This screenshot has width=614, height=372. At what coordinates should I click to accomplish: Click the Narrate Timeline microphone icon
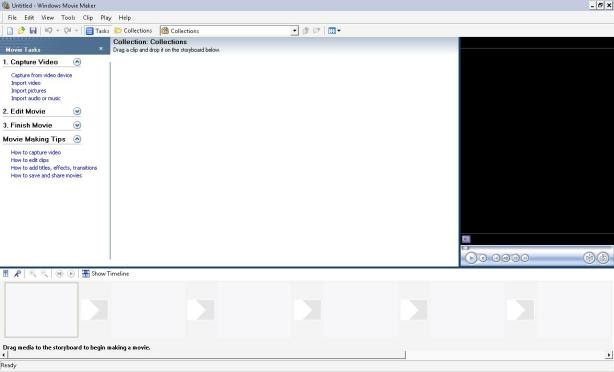[17, 274]
